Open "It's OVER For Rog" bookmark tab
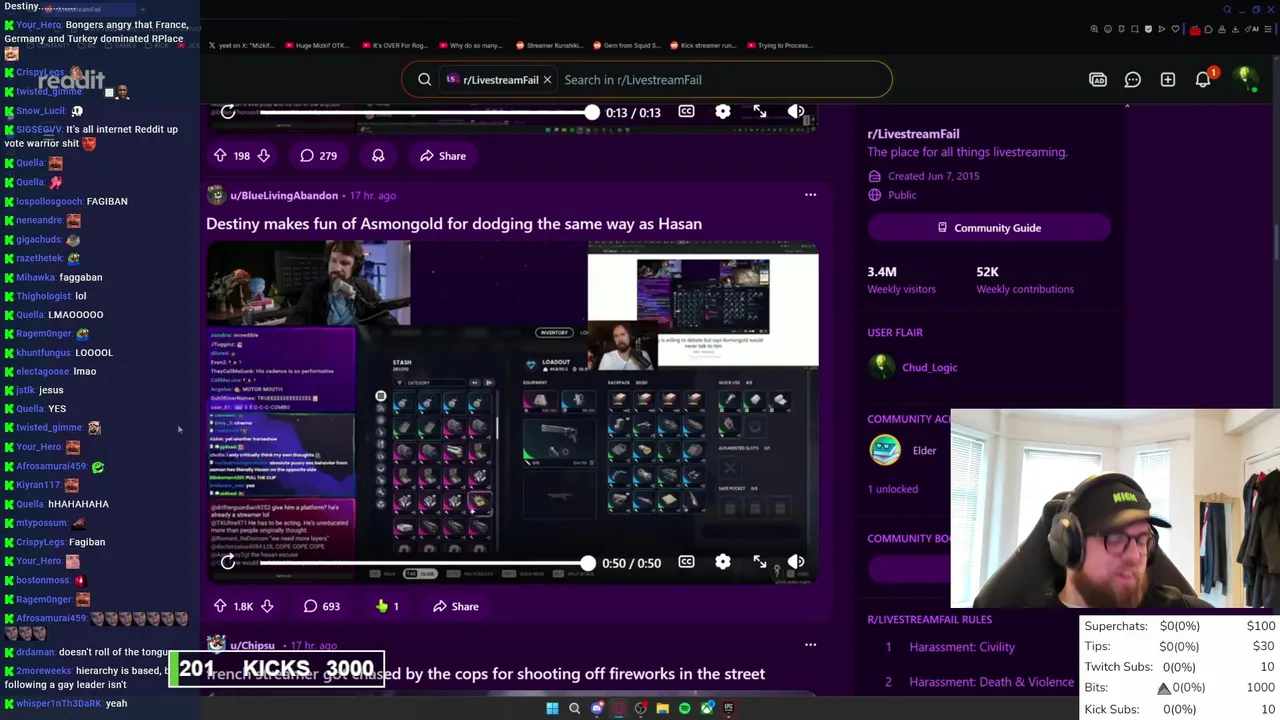The width and height of the screenshot is (1280, 720). (394, 45)
